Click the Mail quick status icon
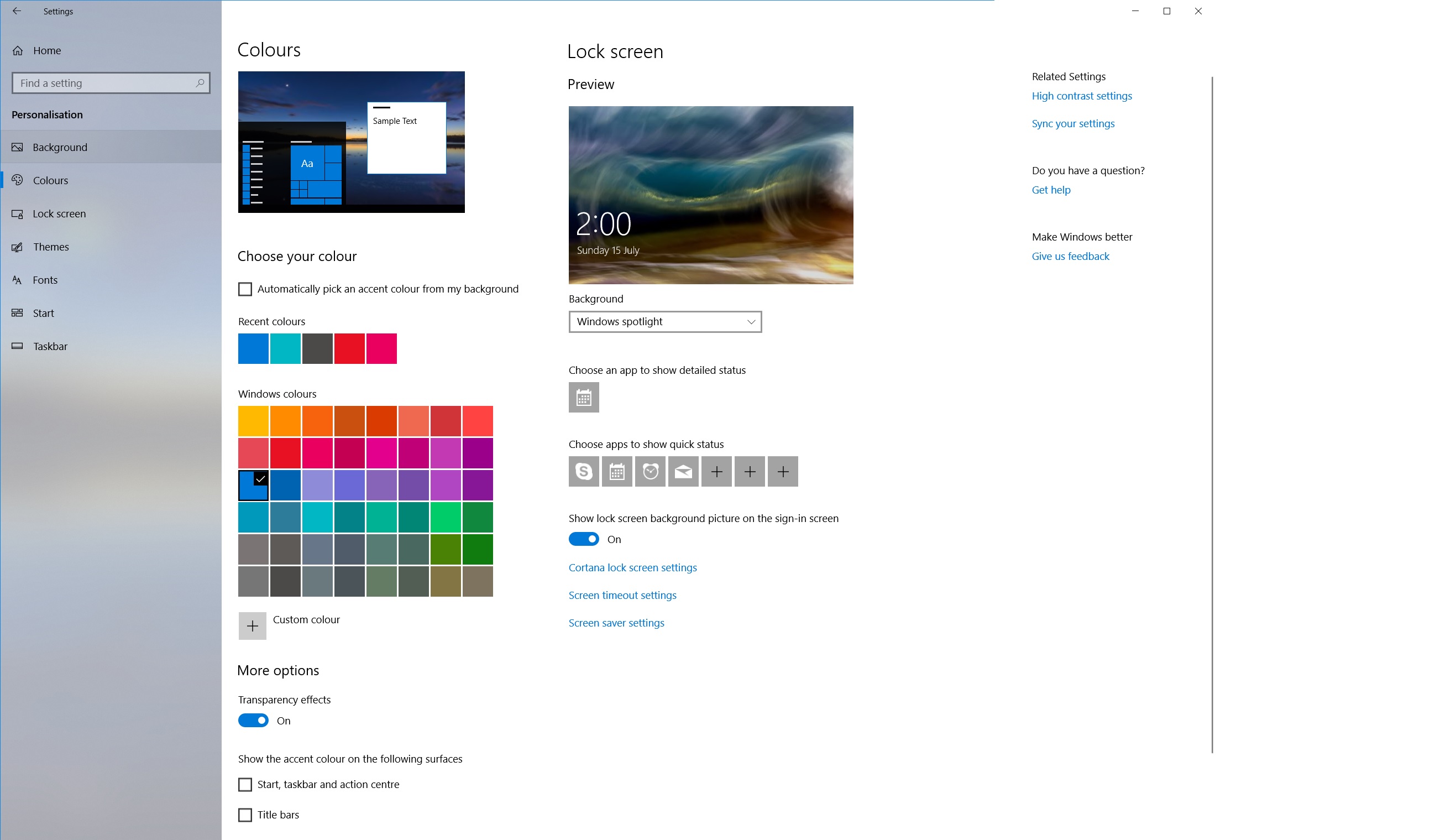The image size is (1456, 840). pyautogui.click(x=683, y=472)
